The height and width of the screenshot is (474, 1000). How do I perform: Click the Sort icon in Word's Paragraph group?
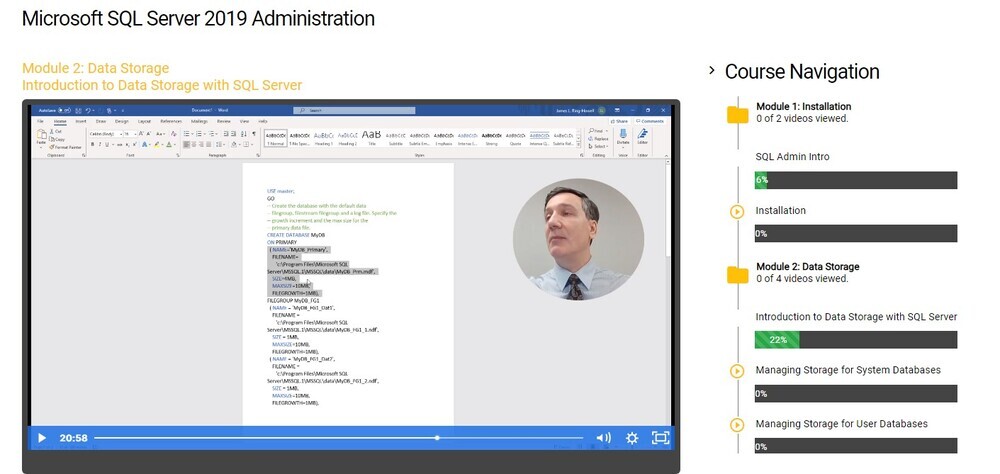point(244,134)
